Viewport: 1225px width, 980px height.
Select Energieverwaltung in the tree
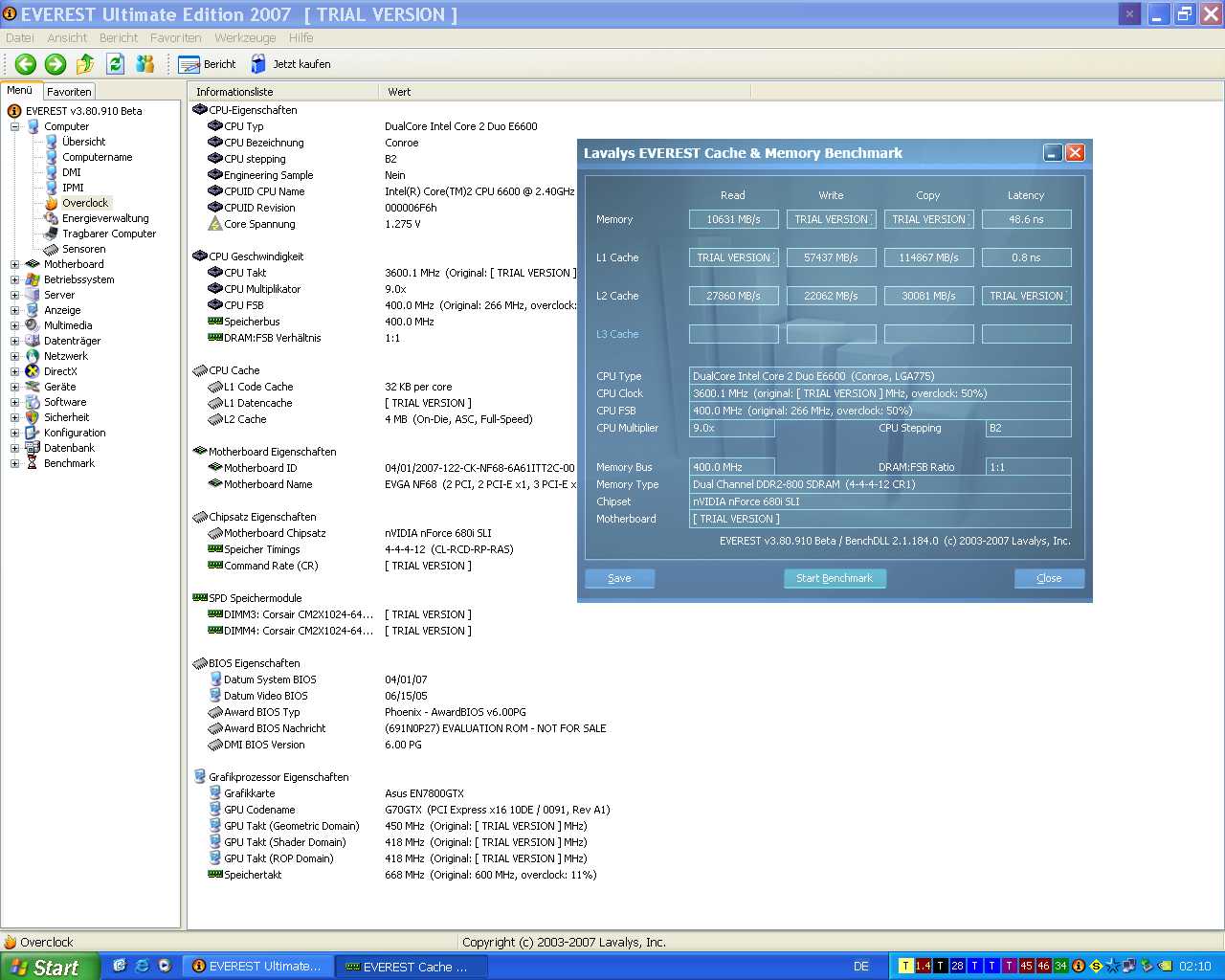pos(105,218)
